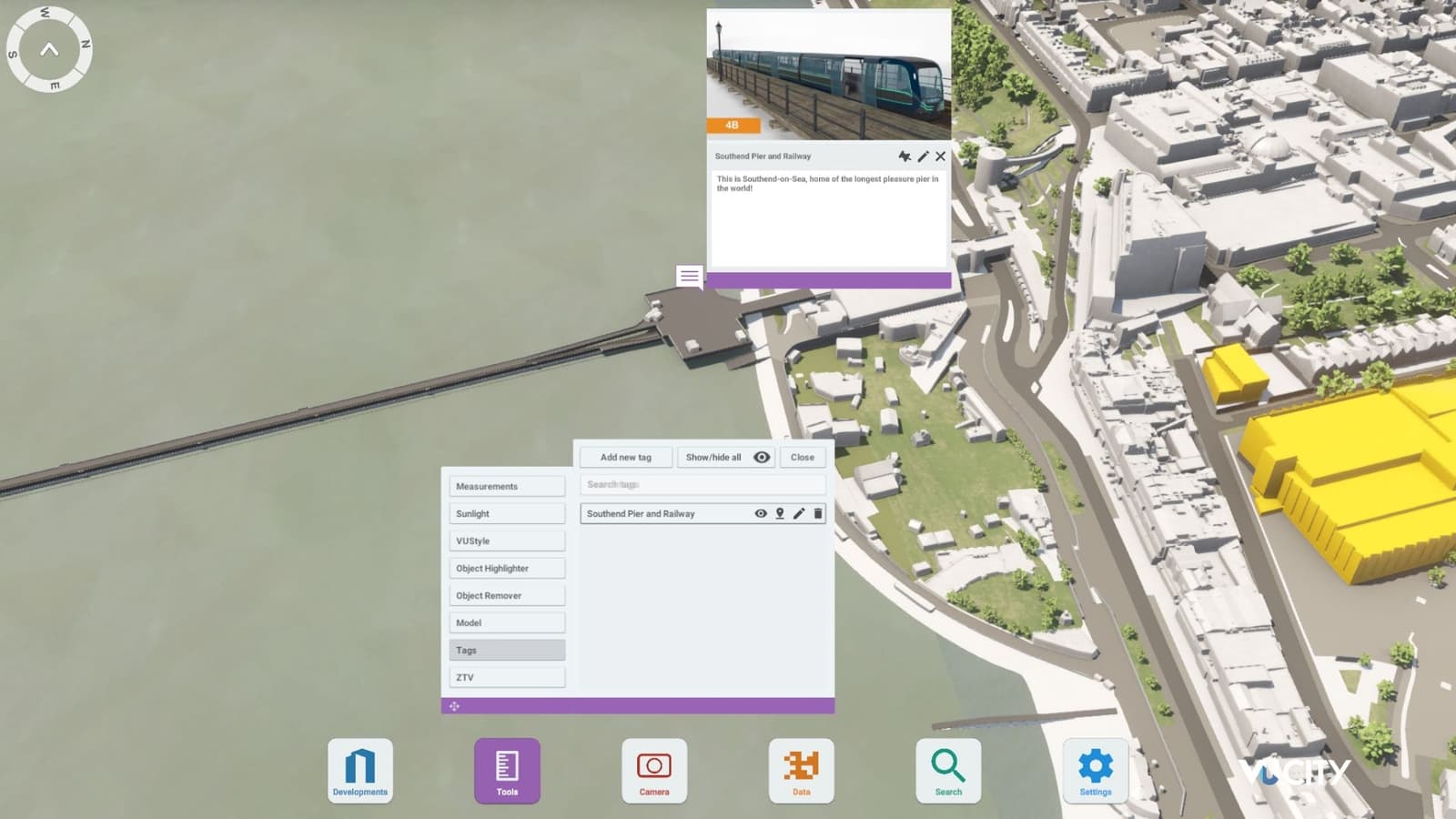This screenshot has height=819, width=1456.
Task: Click the Search tags input field
Action: click(x=702, y=485)
